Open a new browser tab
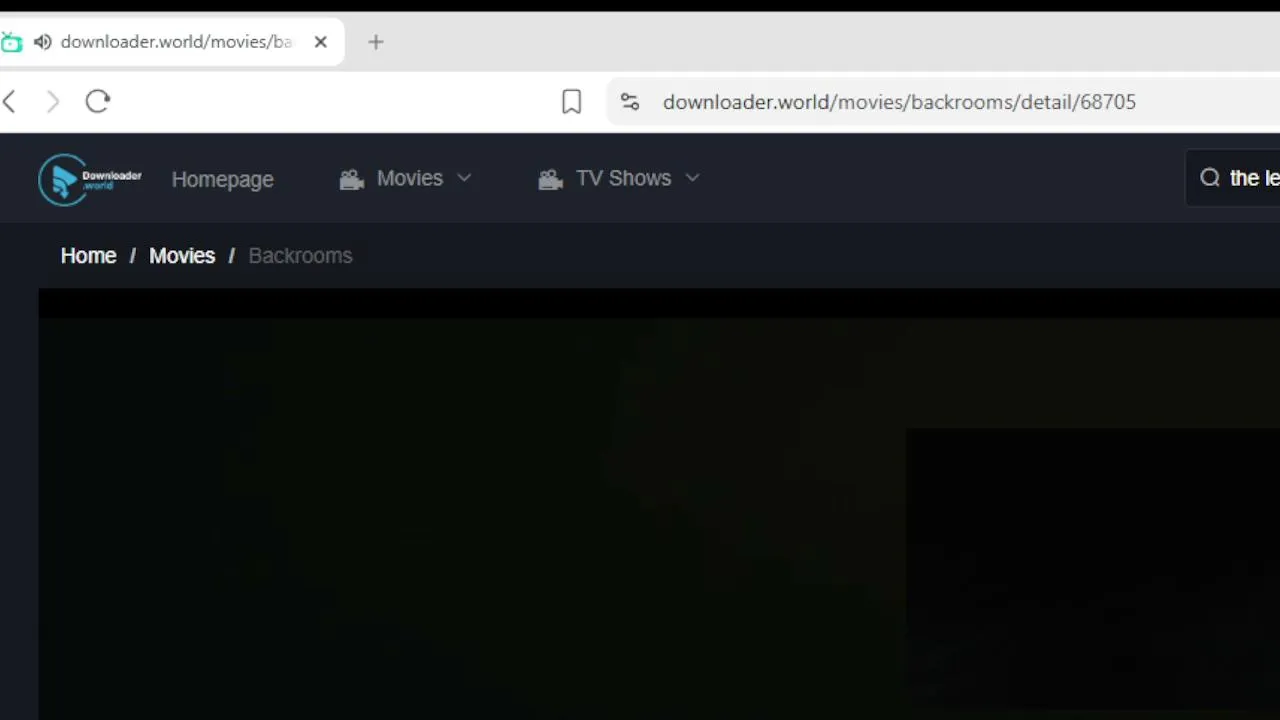Image resolution: width=1280 pixels, height=720 pixels. [x=375, y=42]
